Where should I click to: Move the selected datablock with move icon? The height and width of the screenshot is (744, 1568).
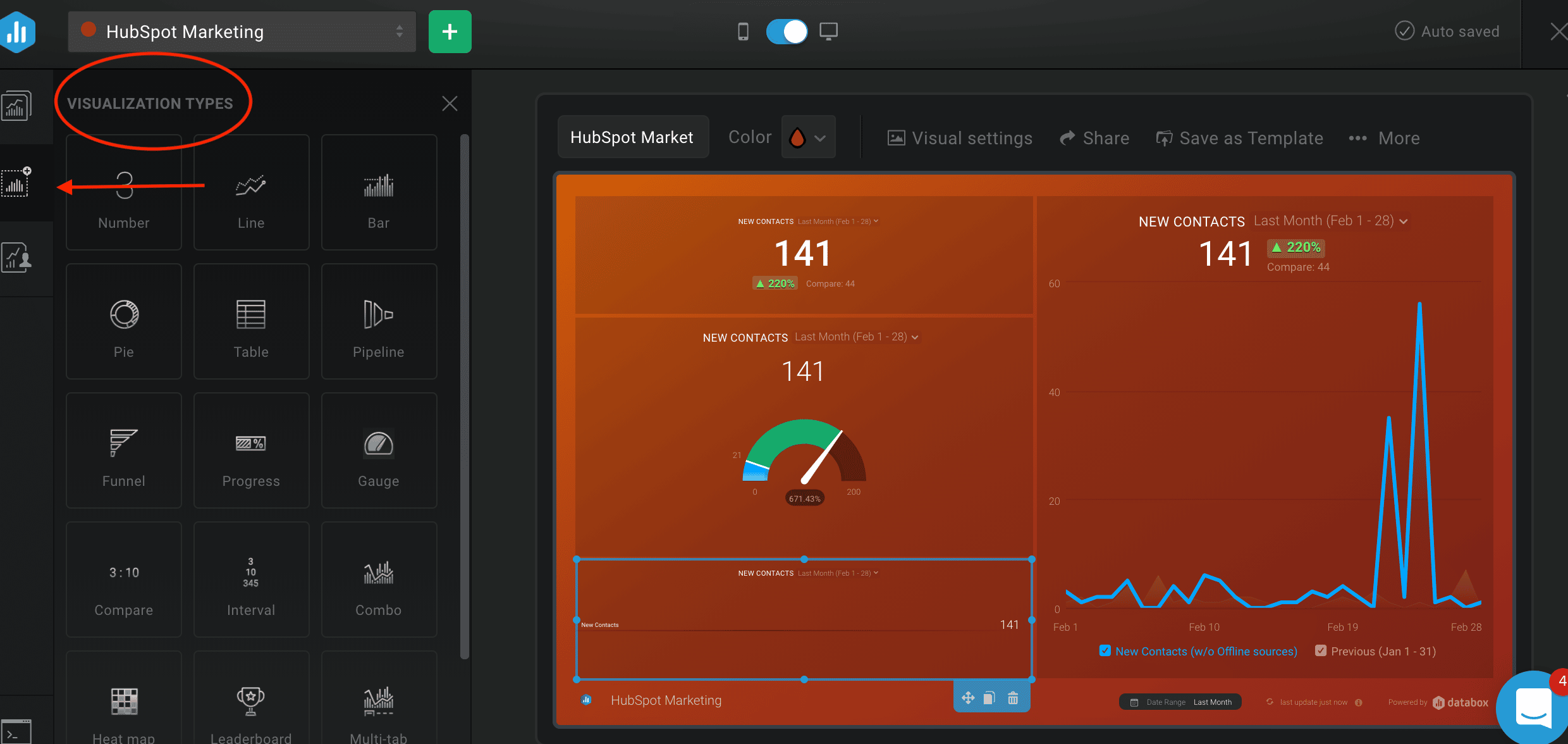coord(968,698)
